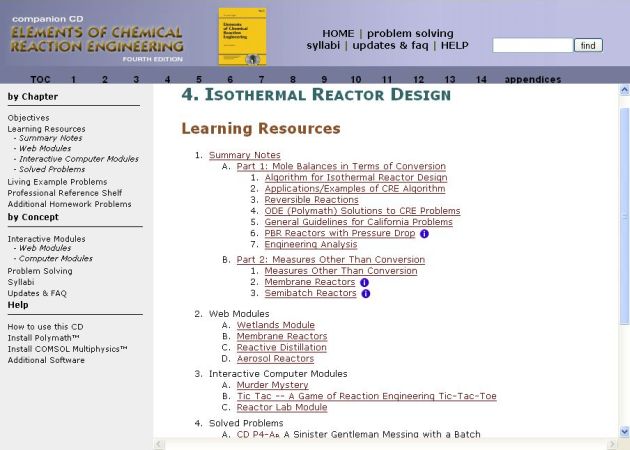Click the vertical scrollbar down arrow
Image resolution: width=630 pixels, height=450 pixels.
click(x=624, y=431)
